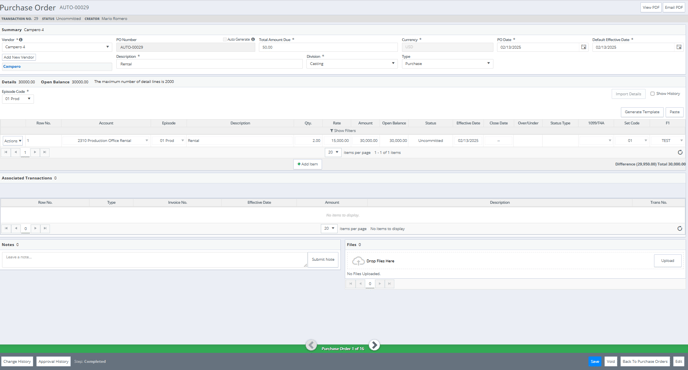Go to previous page of details grid
This screenshot has width=688, height=370.
coord(16,152)
